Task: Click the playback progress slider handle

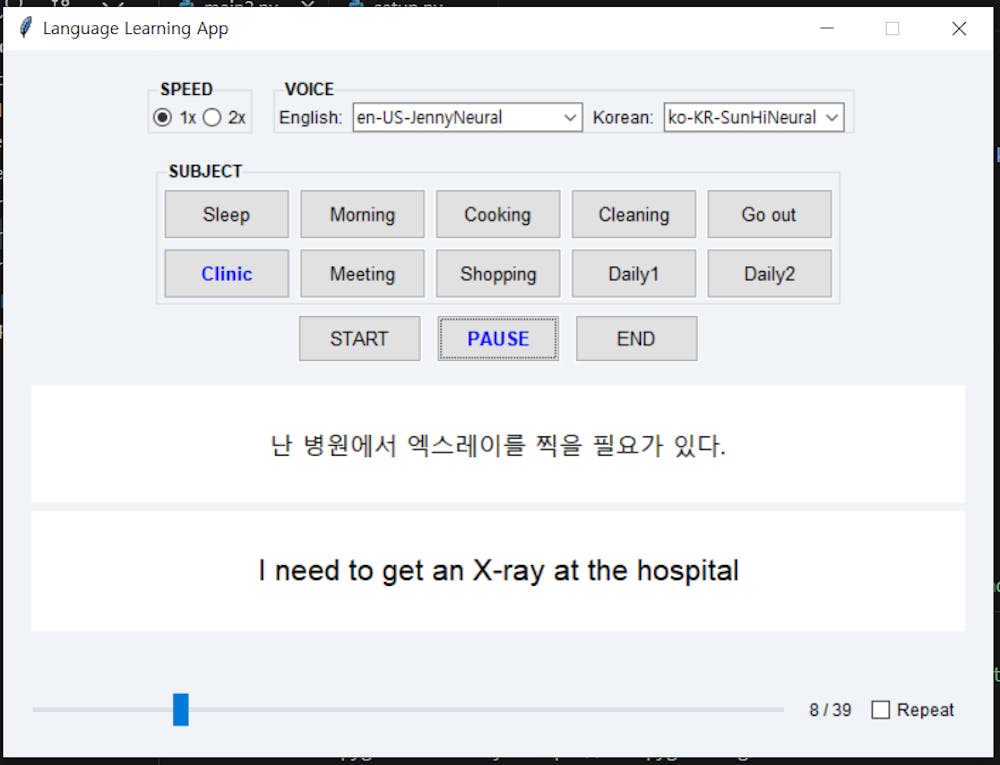Action: pyautogui.click(x=180, y=709)
